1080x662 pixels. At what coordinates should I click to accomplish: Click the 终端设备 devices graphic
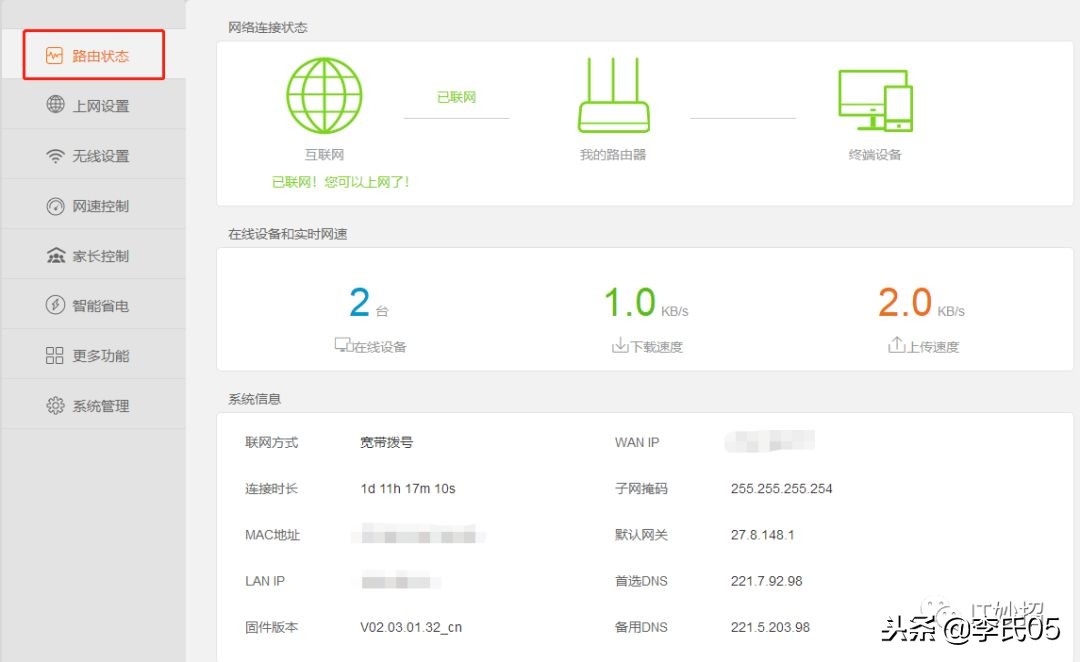(x=875, y=100)
